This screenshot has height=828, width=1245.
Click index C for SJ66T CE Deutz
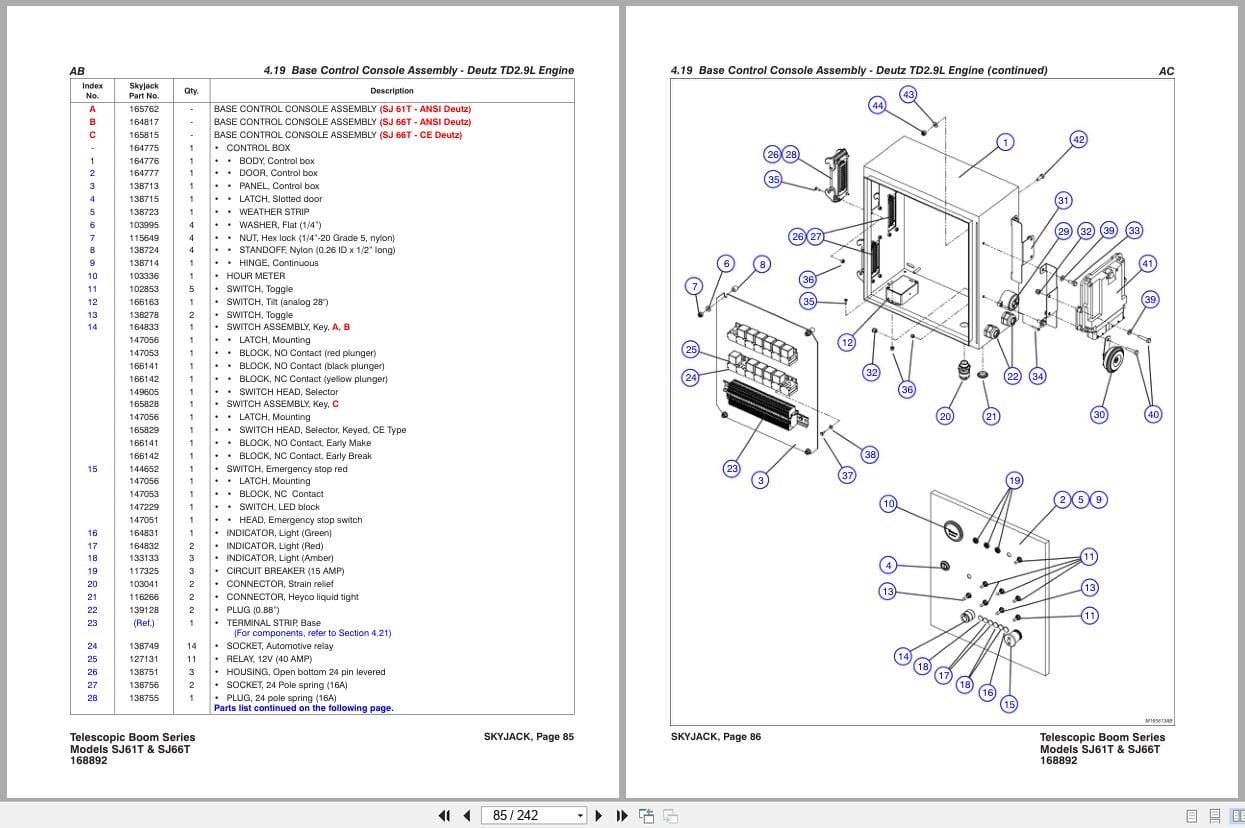[92, 135]
